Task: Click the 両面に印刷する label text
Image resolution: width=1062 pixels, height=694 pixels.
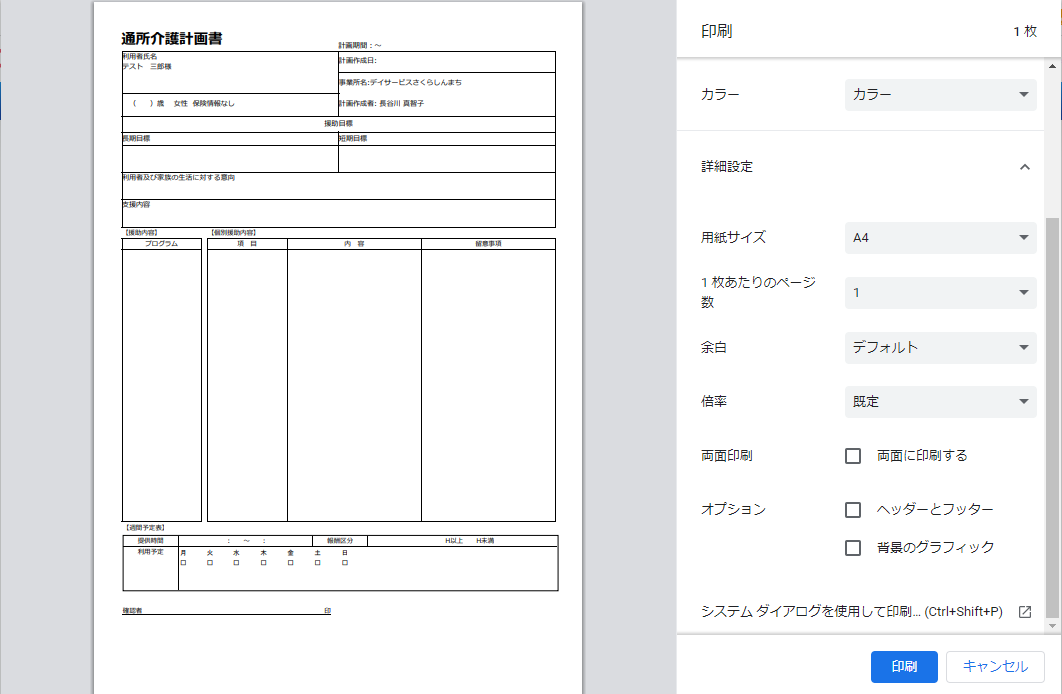Action: click(922, 456)
